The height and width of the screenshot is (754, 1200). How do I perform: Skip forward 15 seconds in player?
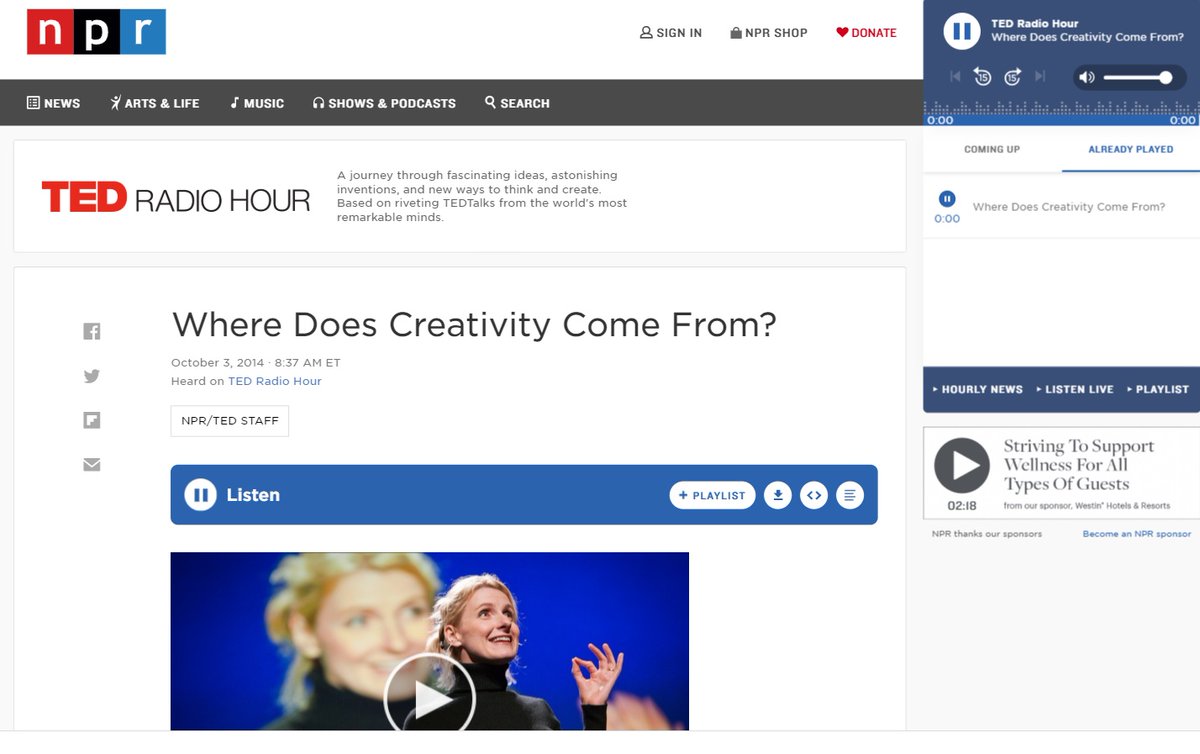1012,77
